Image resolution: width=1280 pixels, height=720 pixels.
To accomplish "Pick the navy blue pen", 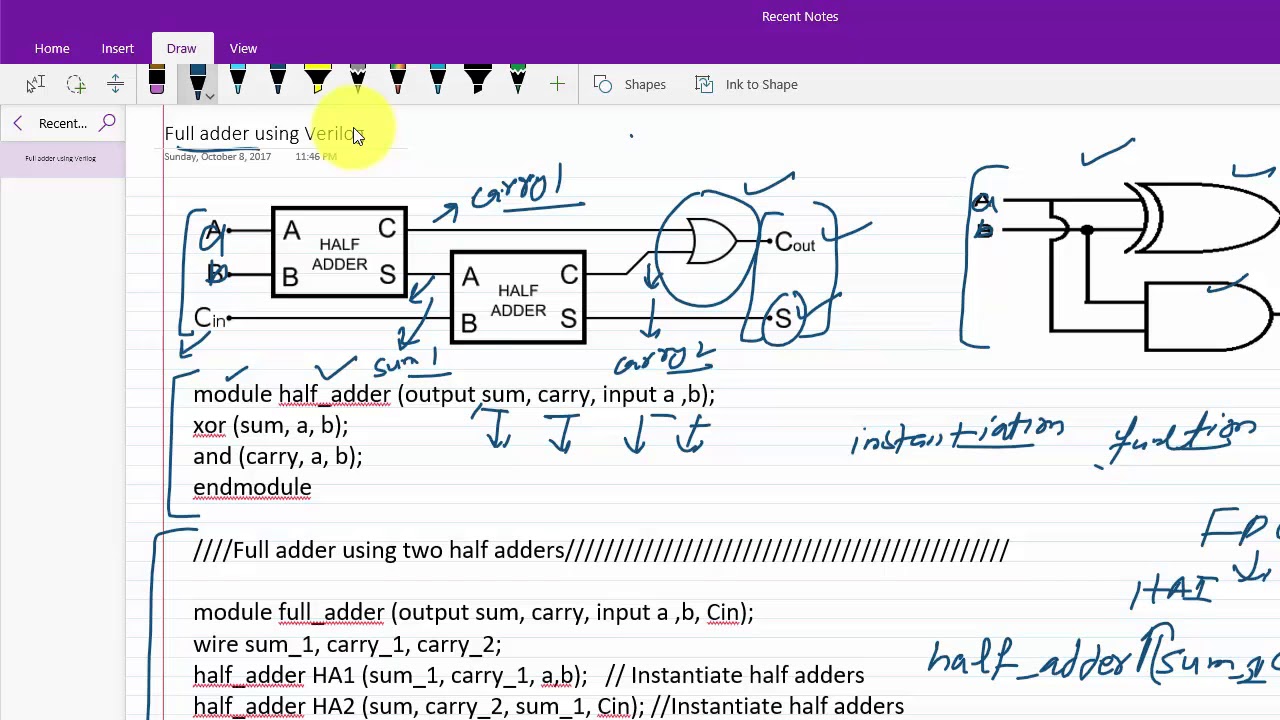I will click(x=277, y=82).
